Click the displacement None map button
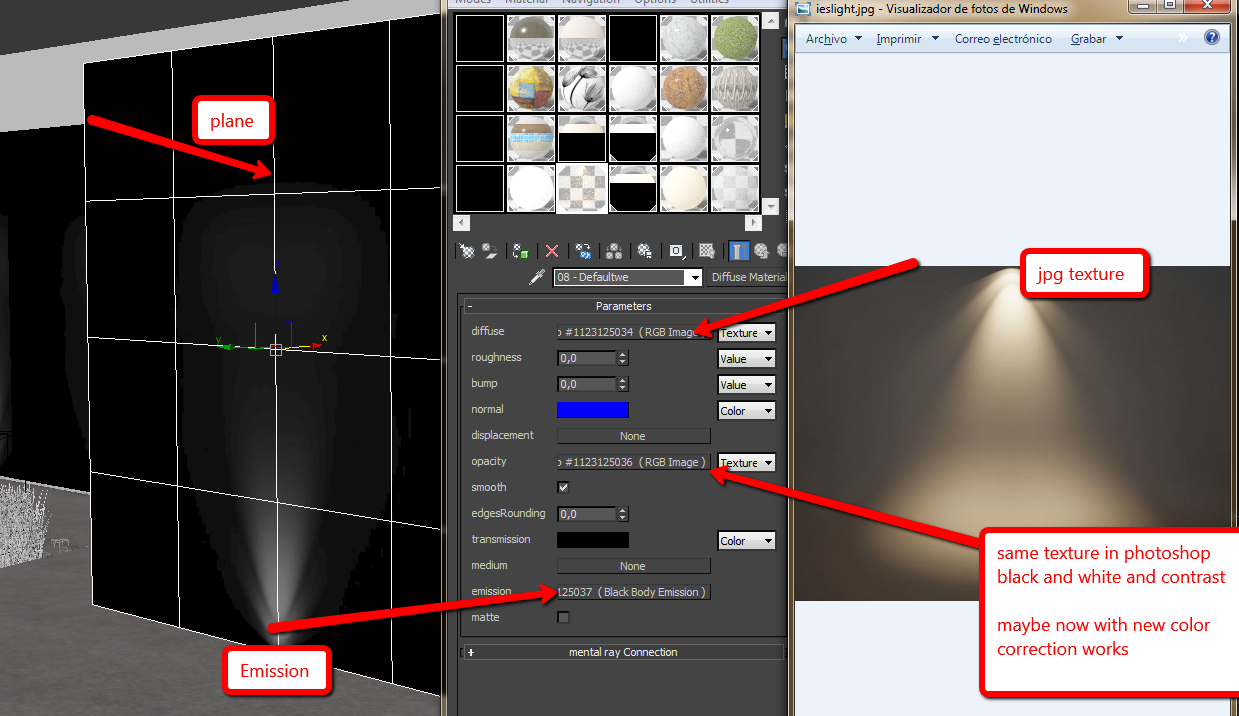The width and height of the screenshot is (1239, 716). click(x=634, y=436)
